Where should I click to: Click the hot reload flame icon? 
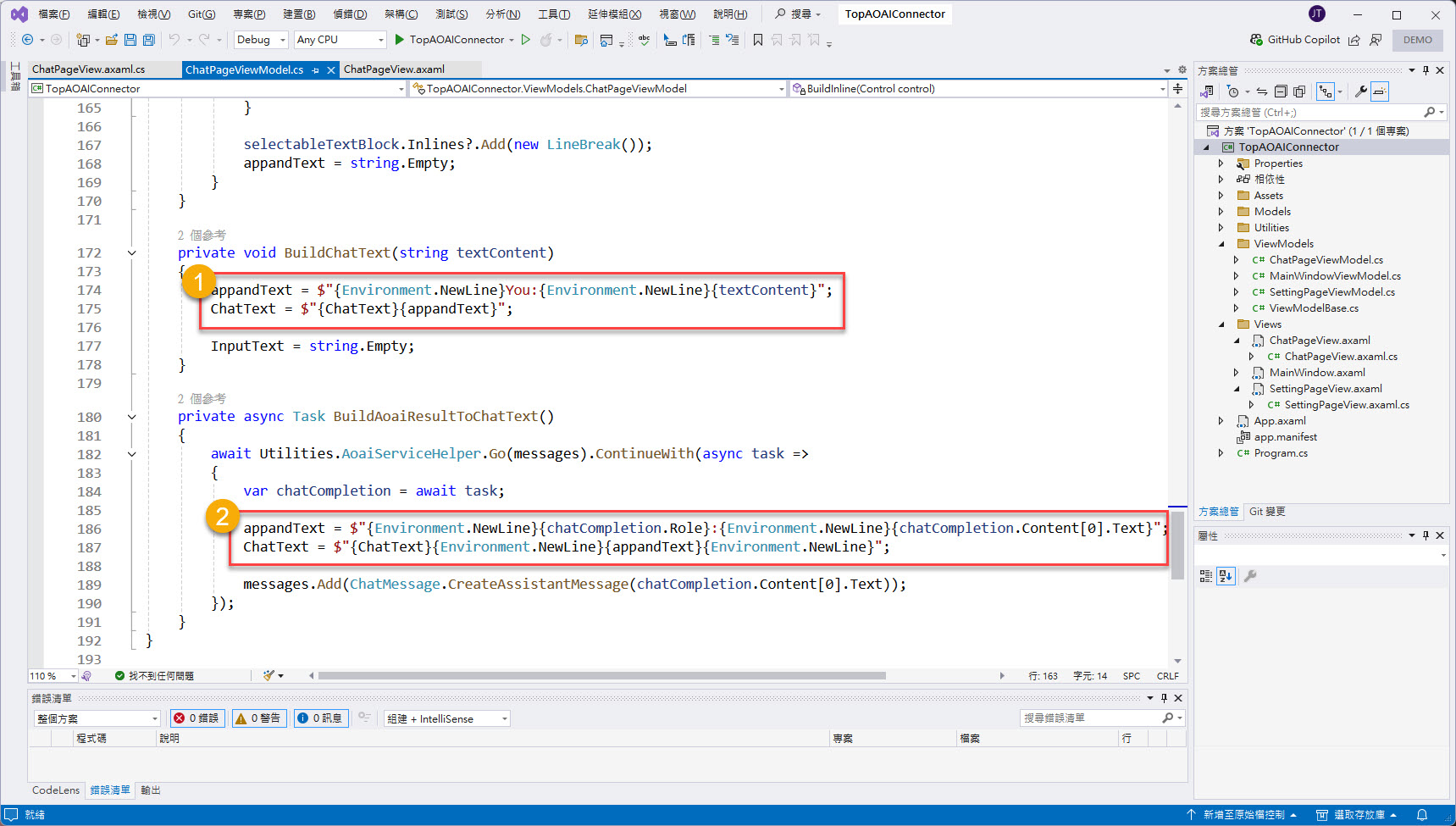coord(546,40)
